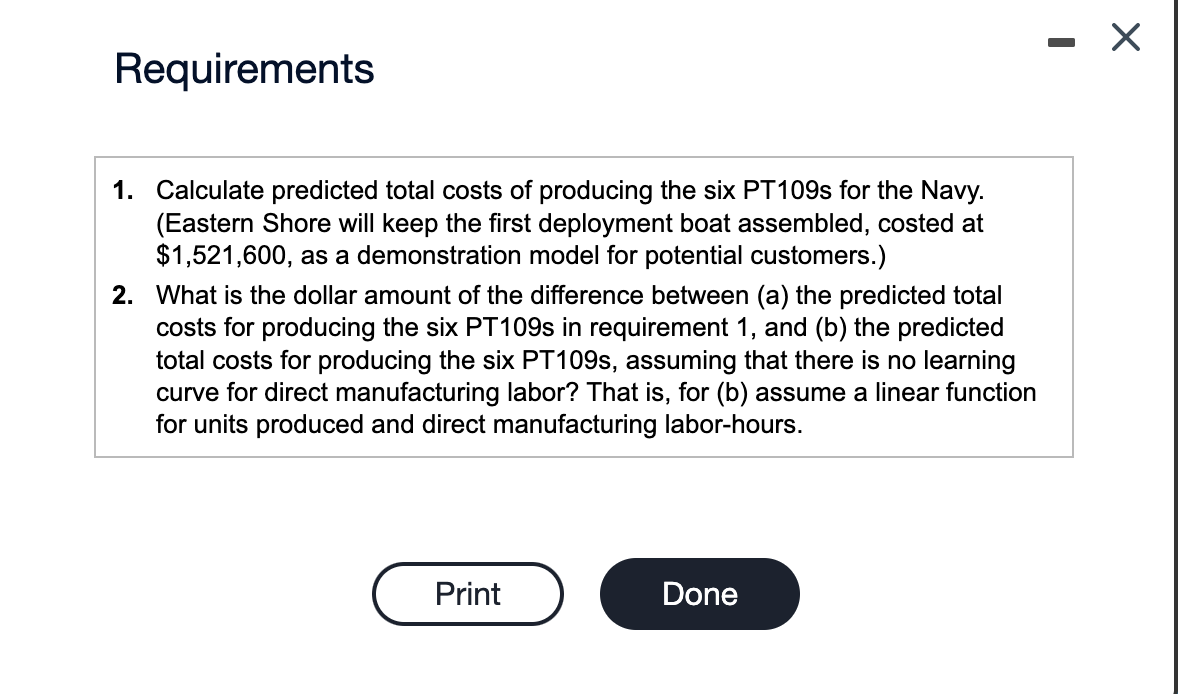1178x694 pixels.
Task: Click the Print button
Action: tap(467, 593)
